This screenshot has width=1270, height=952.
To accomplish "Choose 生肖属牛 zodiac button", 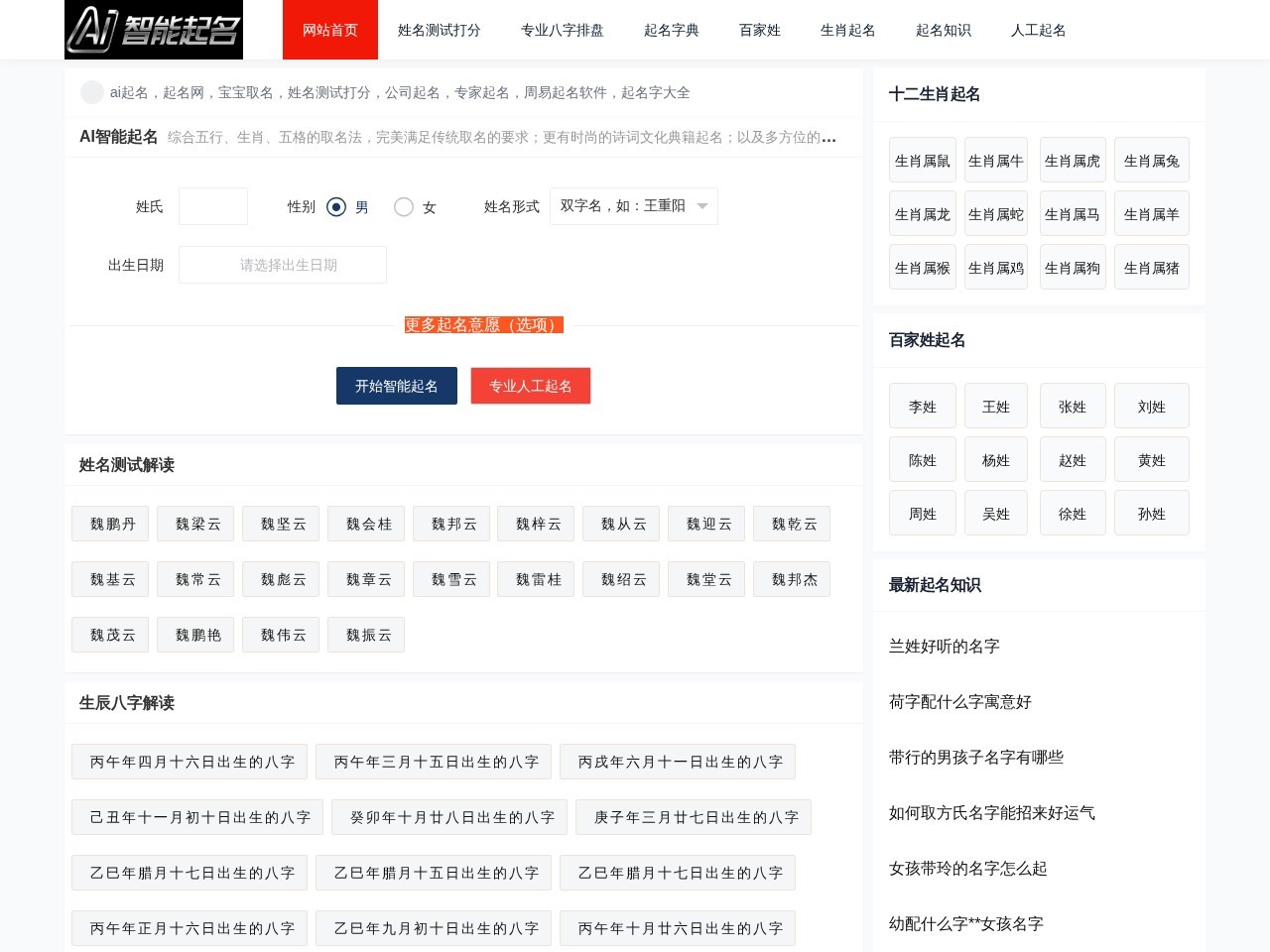I will tap(996, 160).
